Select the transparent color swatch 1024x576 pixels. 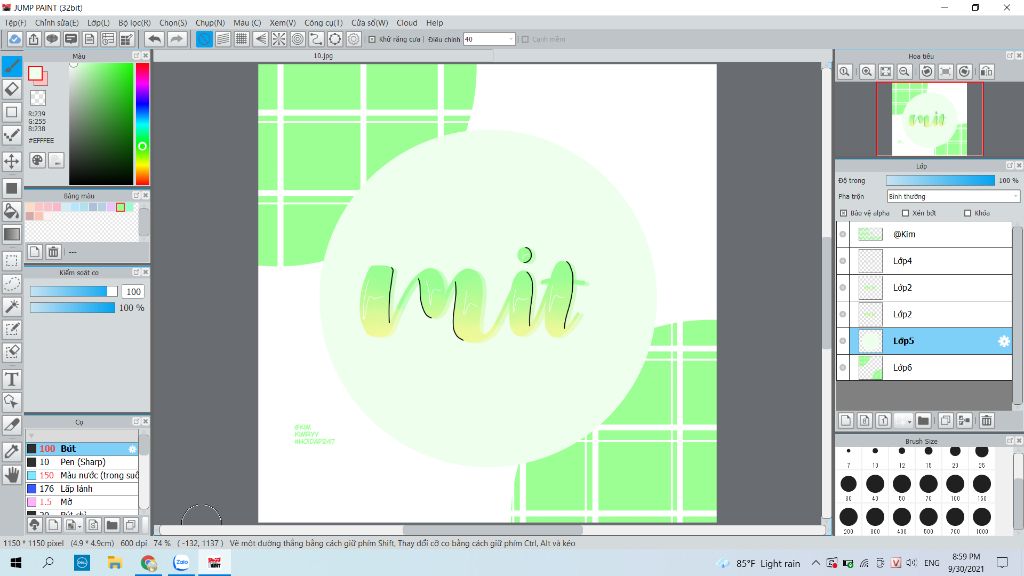tap(38, 98)
